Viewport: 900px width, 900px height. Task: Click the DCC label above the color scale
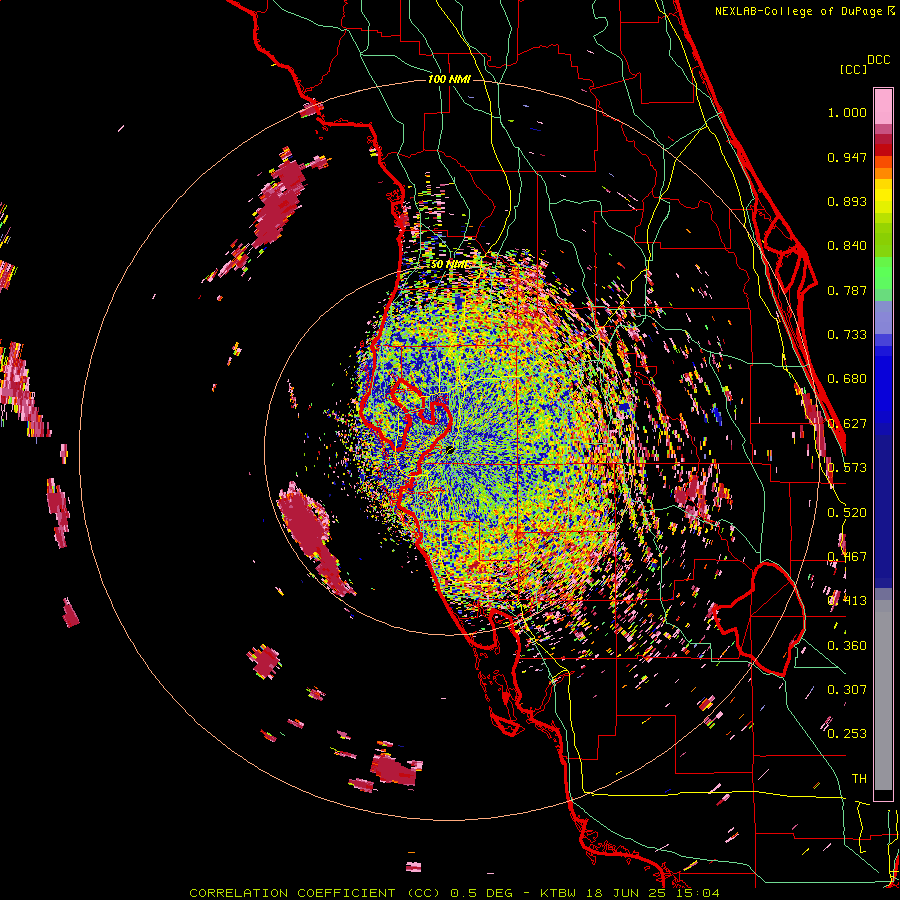879,59
